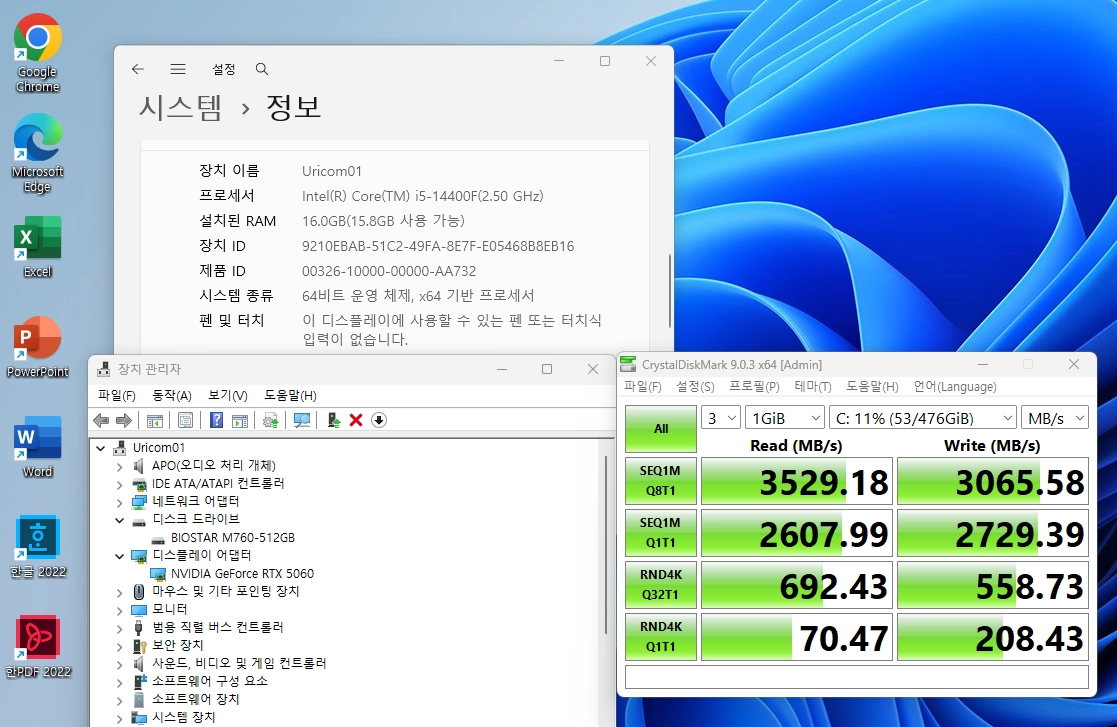The height and width of the screenshot is (727, 1117).
Task: Open Device Manager 파일(F) menu
Action: 117,395
